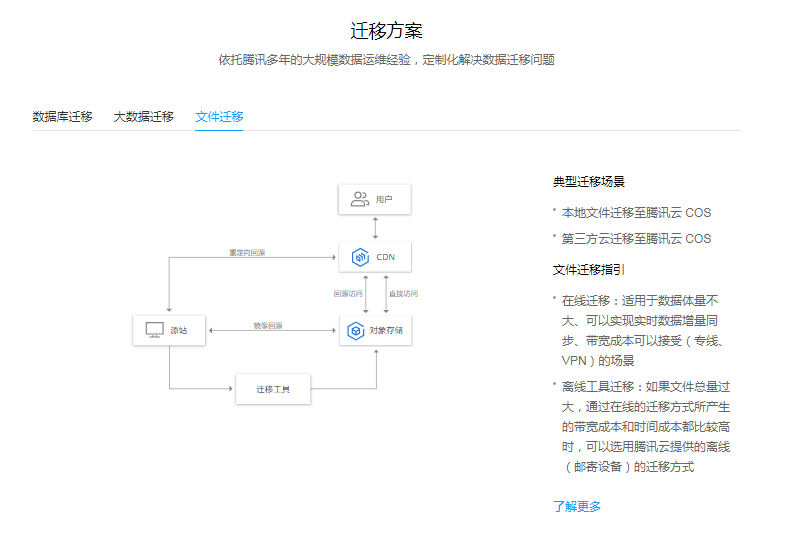Viewport: 789px width, 549px height.
Task: Click the 用户 label in the diagram
Action: (384, 200)
